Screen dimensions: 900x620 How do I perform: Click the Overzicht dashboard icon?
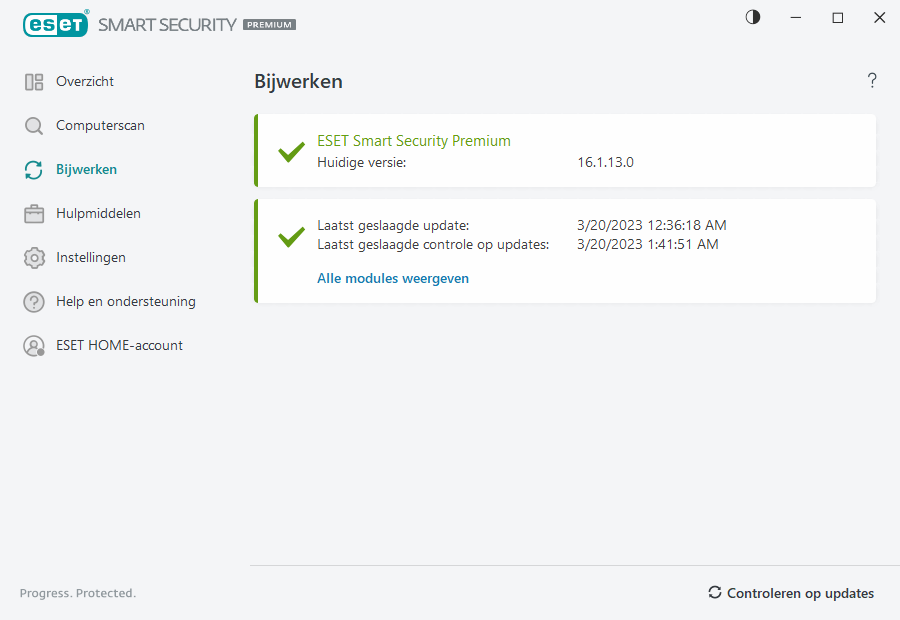(34, 82)
